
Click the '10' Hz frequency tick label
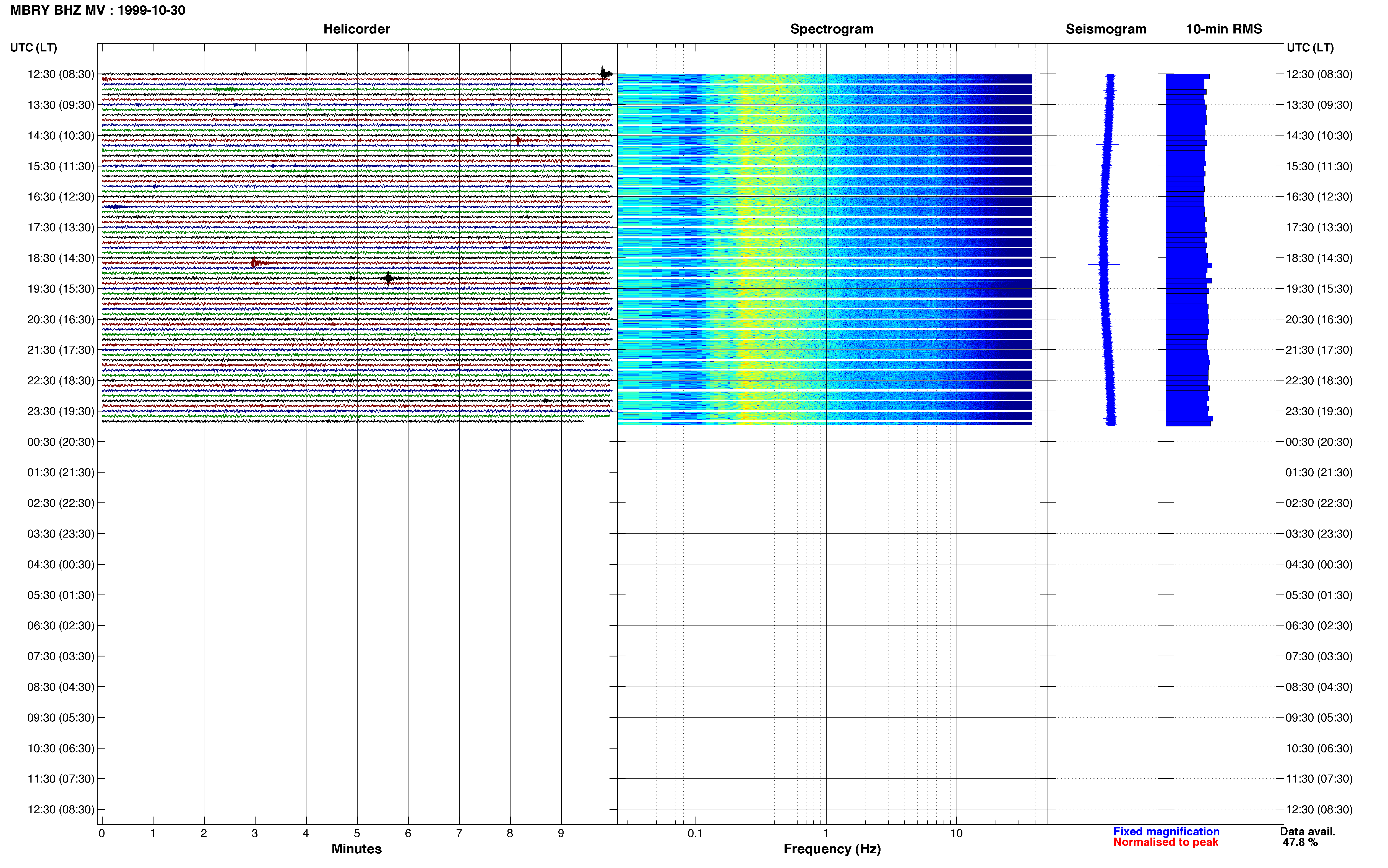pos(956,833)
